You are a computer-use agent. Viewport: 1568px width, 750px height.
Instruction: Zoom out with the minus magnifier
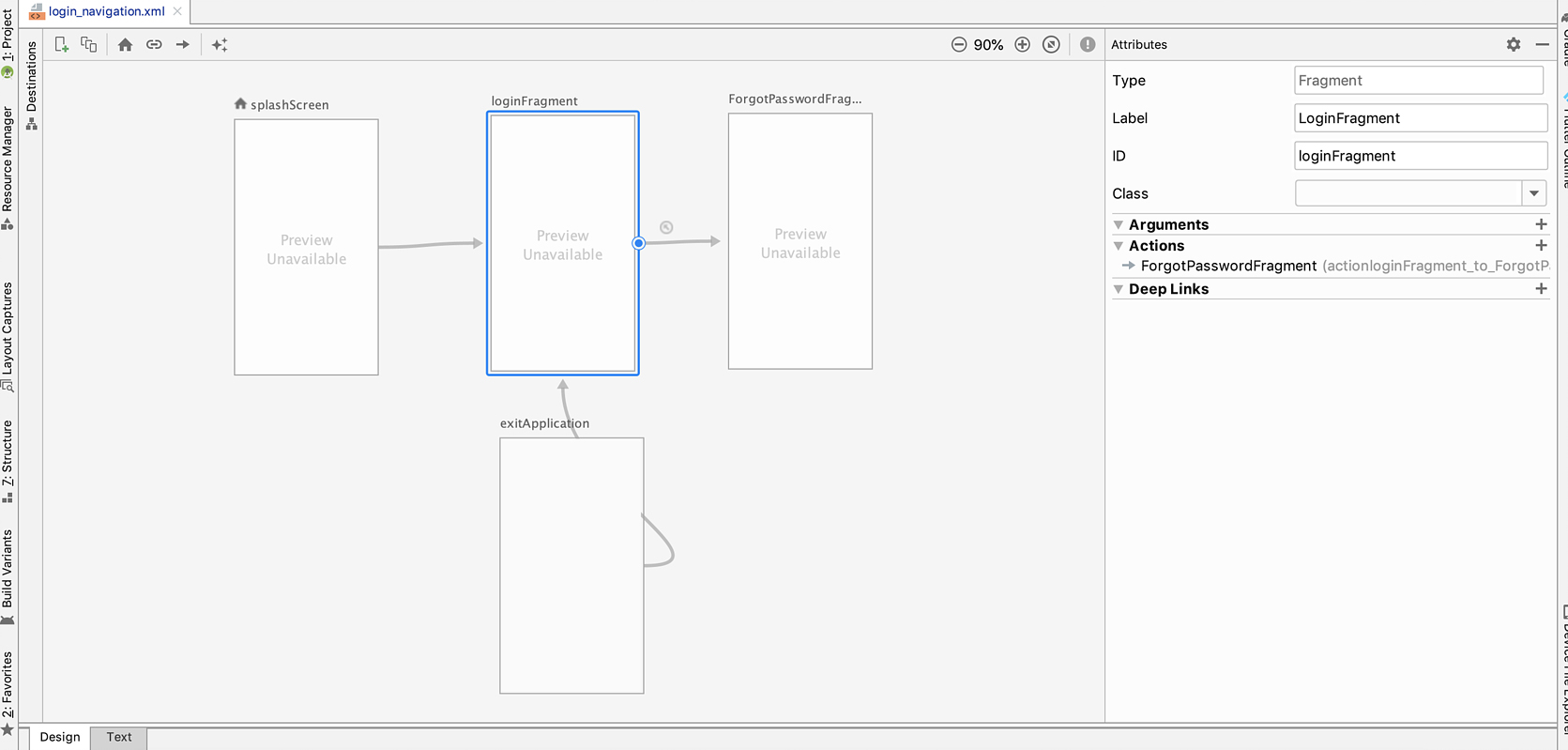(958, 44)
